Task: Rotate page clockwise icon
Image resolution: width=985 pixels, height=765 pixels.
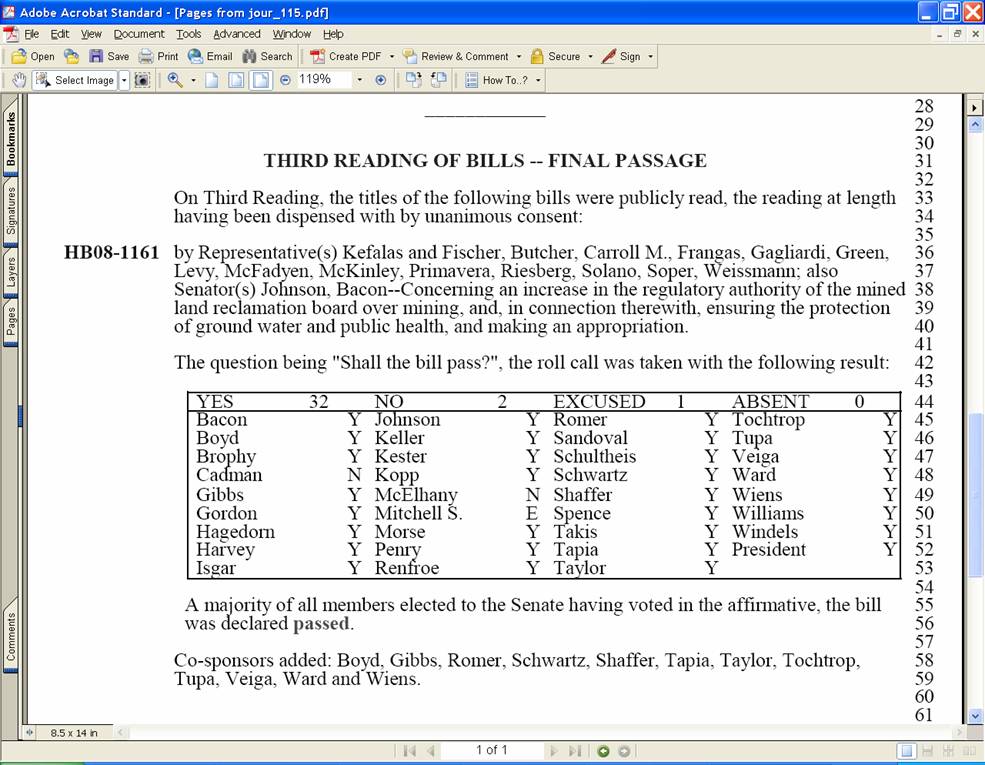Action: [x=413, y=80]
